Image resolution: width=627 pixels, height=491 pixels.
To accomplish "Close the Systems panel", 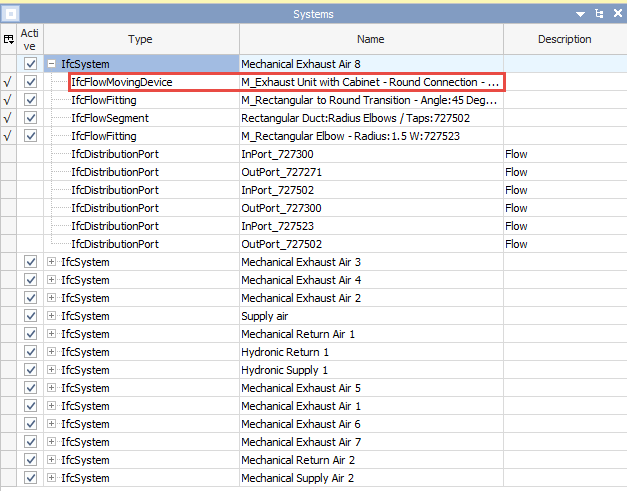I will coord(615,14).
